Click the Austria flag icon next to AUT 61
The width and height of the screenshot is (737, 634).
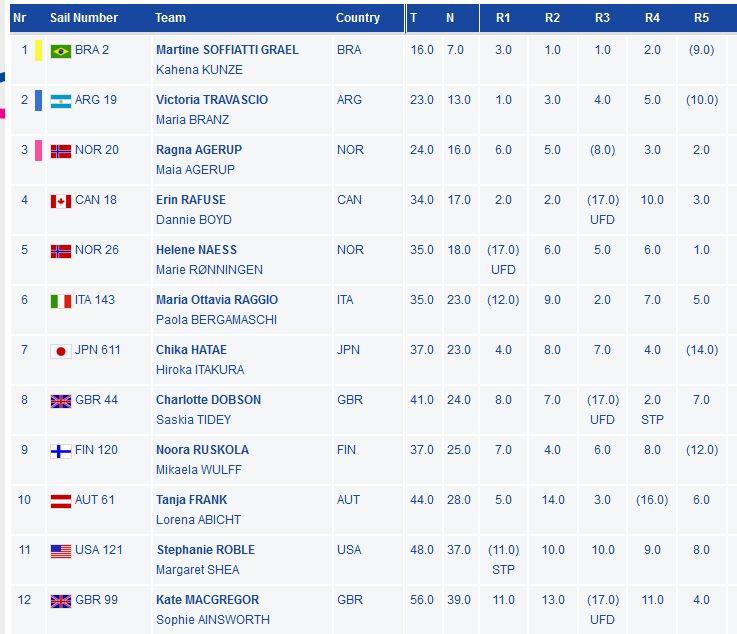click(61, 501)
